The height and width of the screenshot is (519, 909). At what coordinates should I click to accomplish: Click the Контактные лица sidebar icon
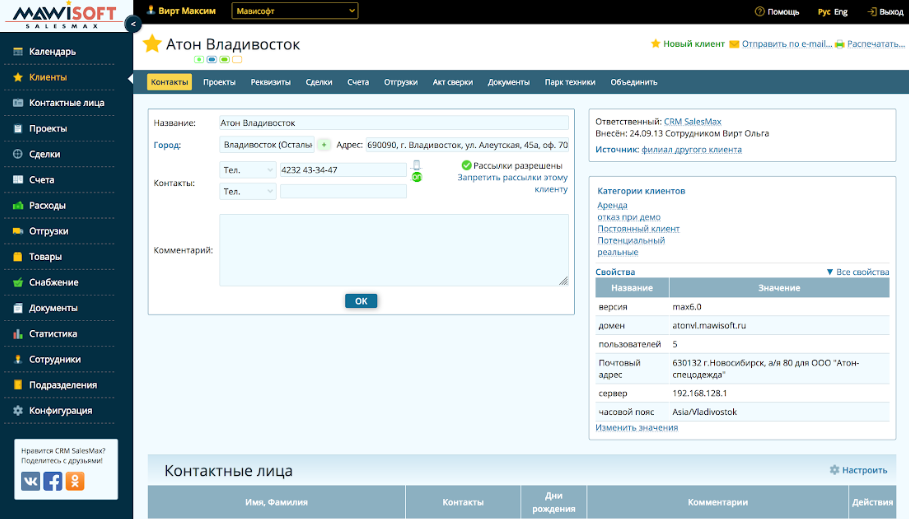18,103
